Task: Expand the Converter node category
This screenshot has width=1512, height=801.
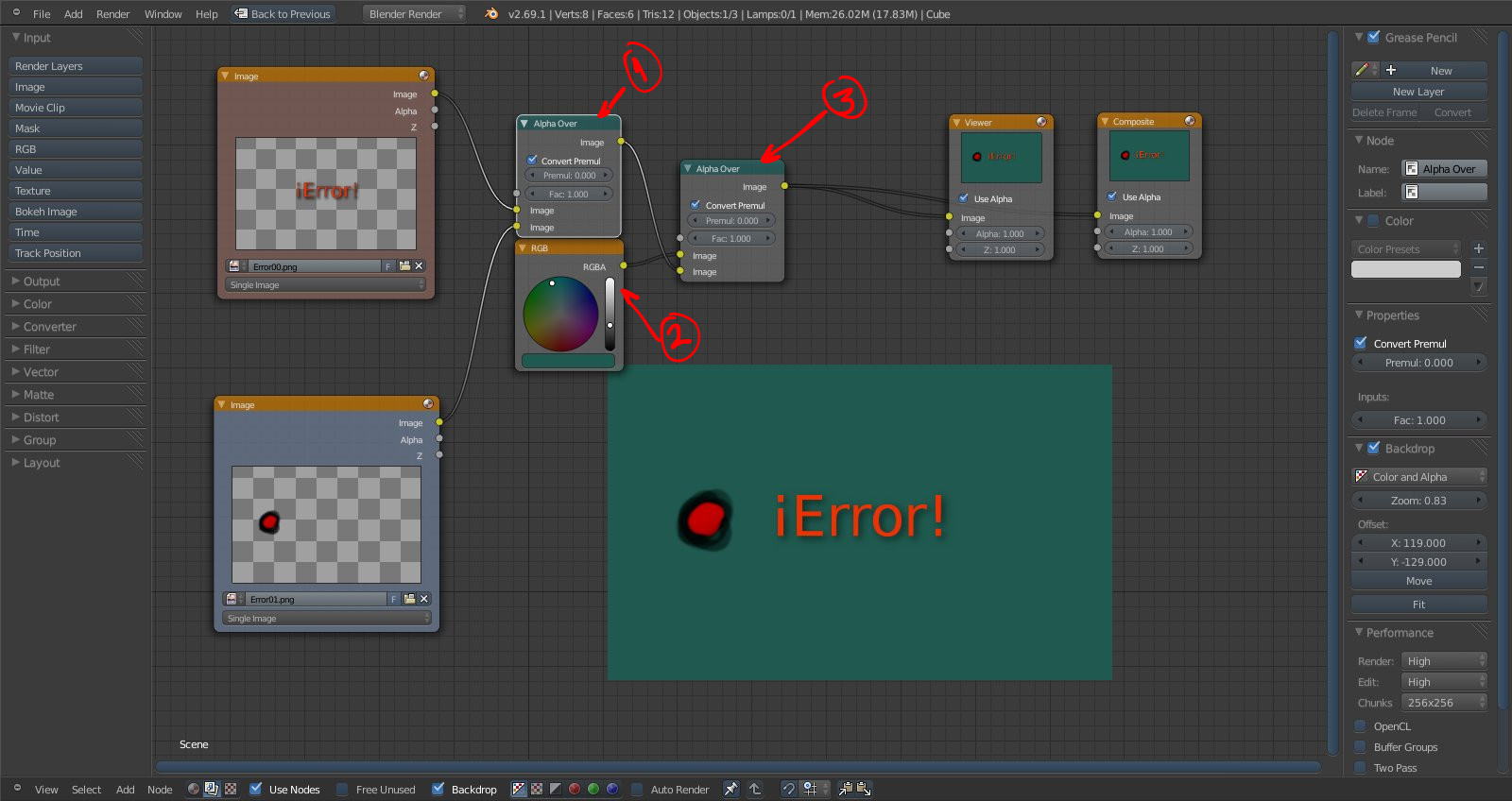Action: [x=50, y=327]
